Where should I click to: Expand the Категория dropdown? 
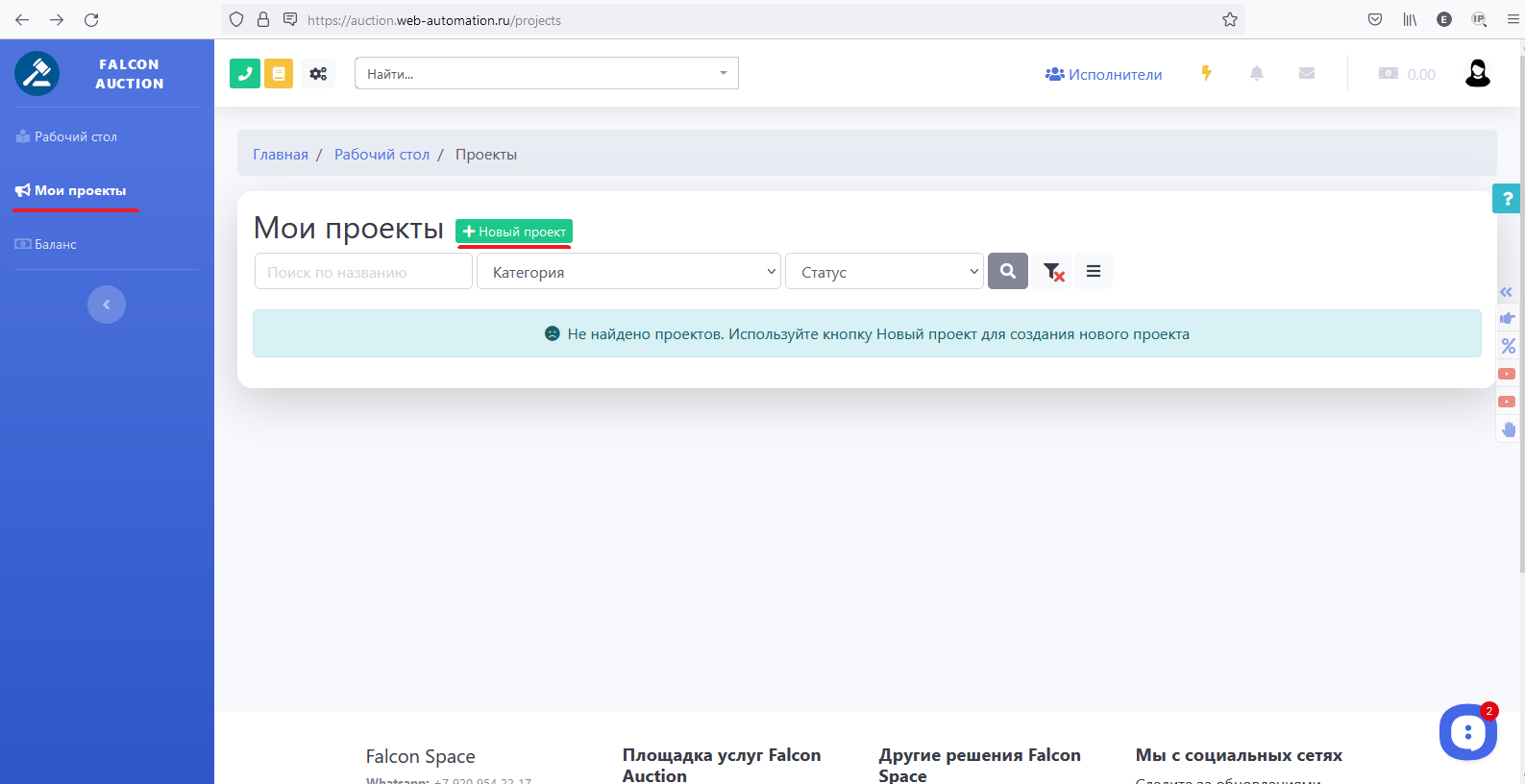pyautogui.click(x=629, y=272)
